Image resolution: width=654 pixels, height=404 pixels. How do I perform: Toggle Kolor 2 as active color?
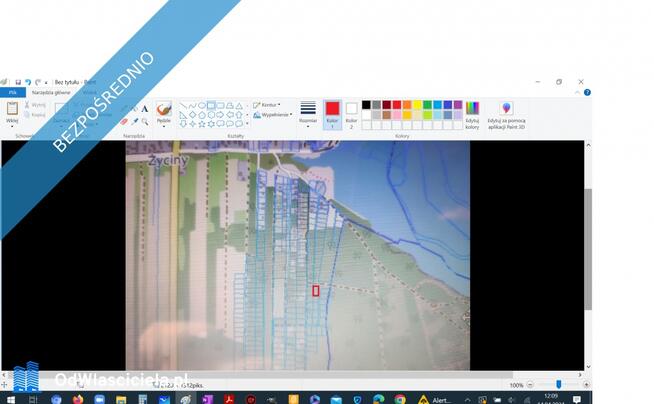coord(351,115)
